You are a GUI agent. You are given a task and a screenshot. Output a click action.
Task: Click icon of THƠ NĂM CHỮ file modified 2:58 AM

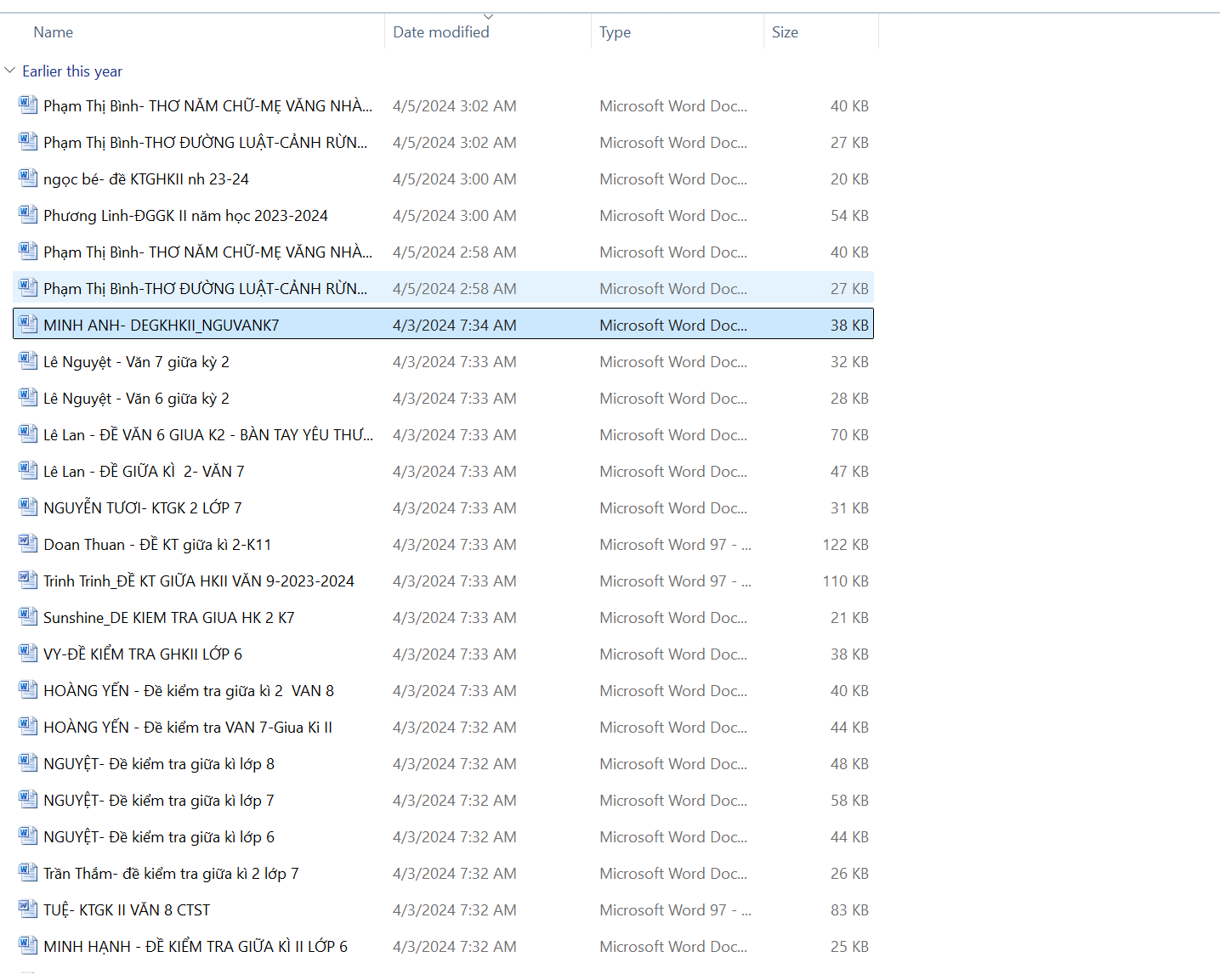click(28, 252)
